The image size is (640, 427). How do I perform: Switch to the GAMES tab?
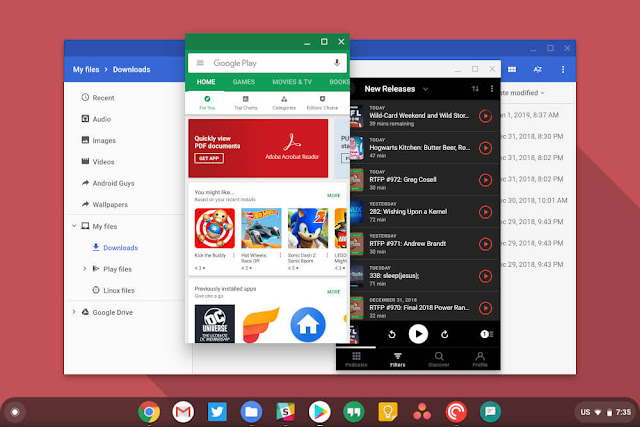pyautogui.click(x=244, y=82)
